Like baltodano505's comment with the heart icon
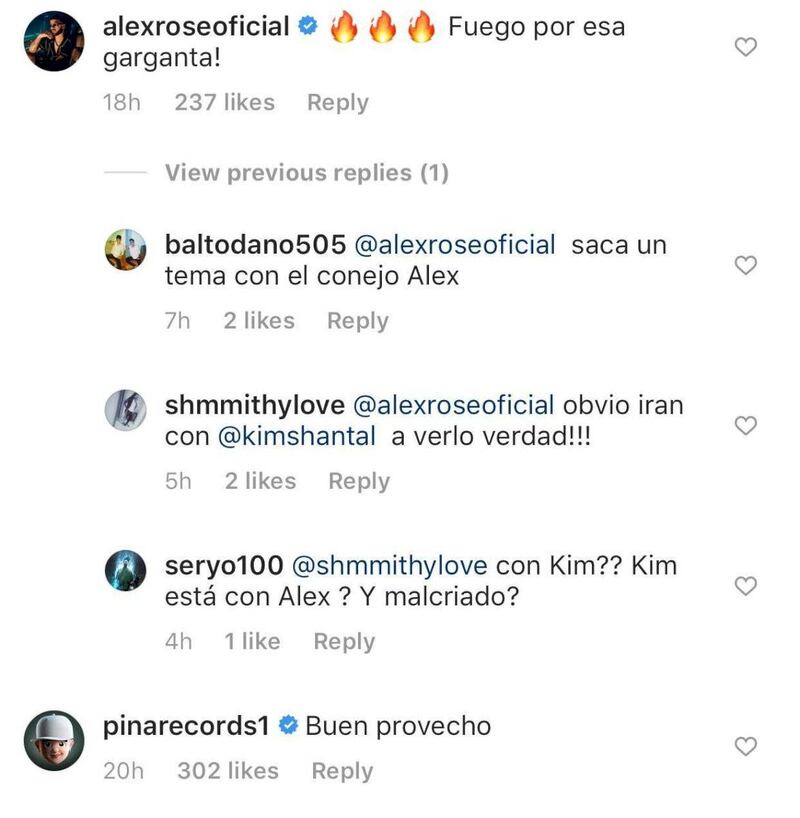 coord(745,265)
